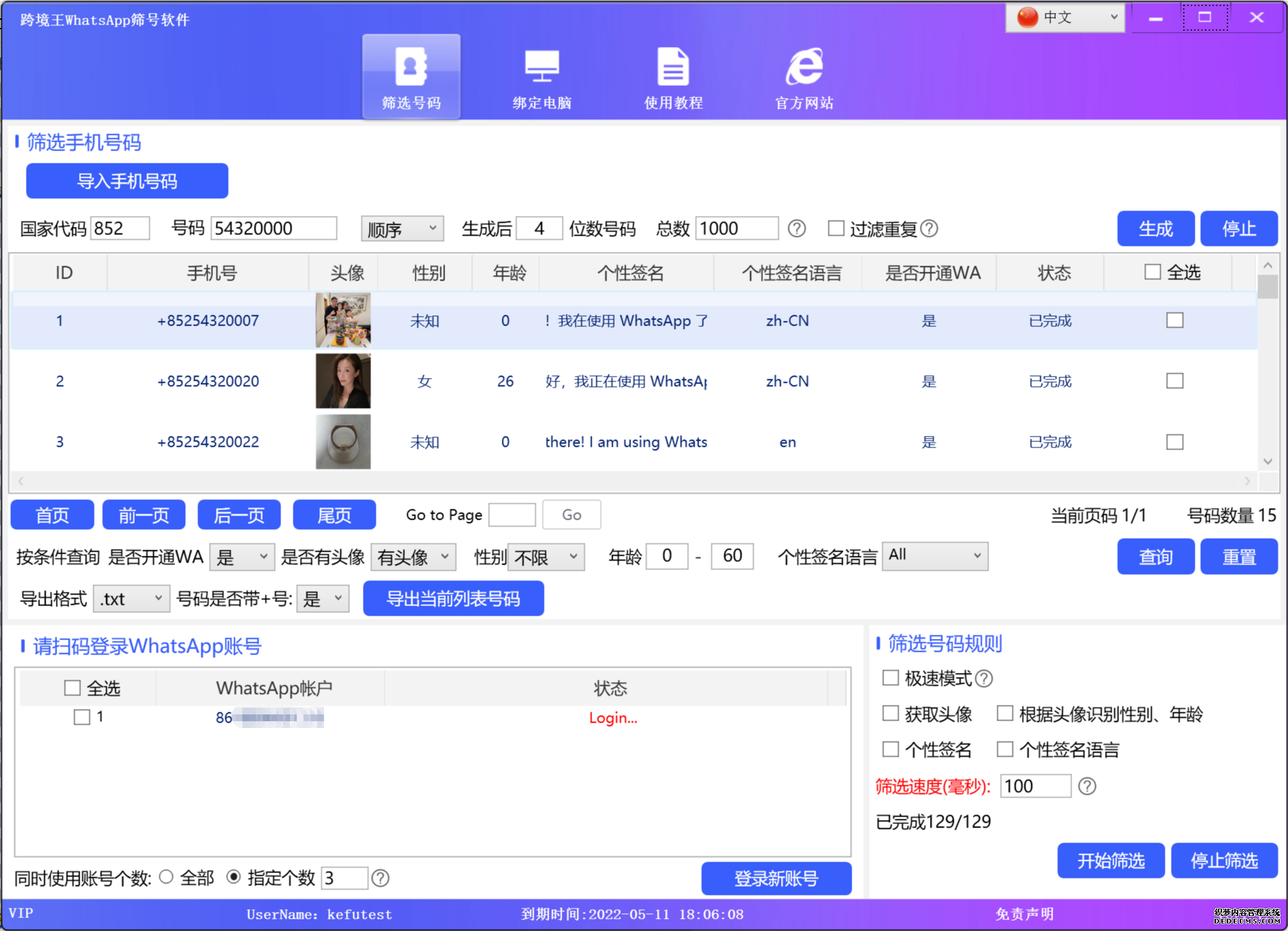1288x931 pixels.
Task: Open the 使用教程 tutorial icon
Action: pos(673,75)
